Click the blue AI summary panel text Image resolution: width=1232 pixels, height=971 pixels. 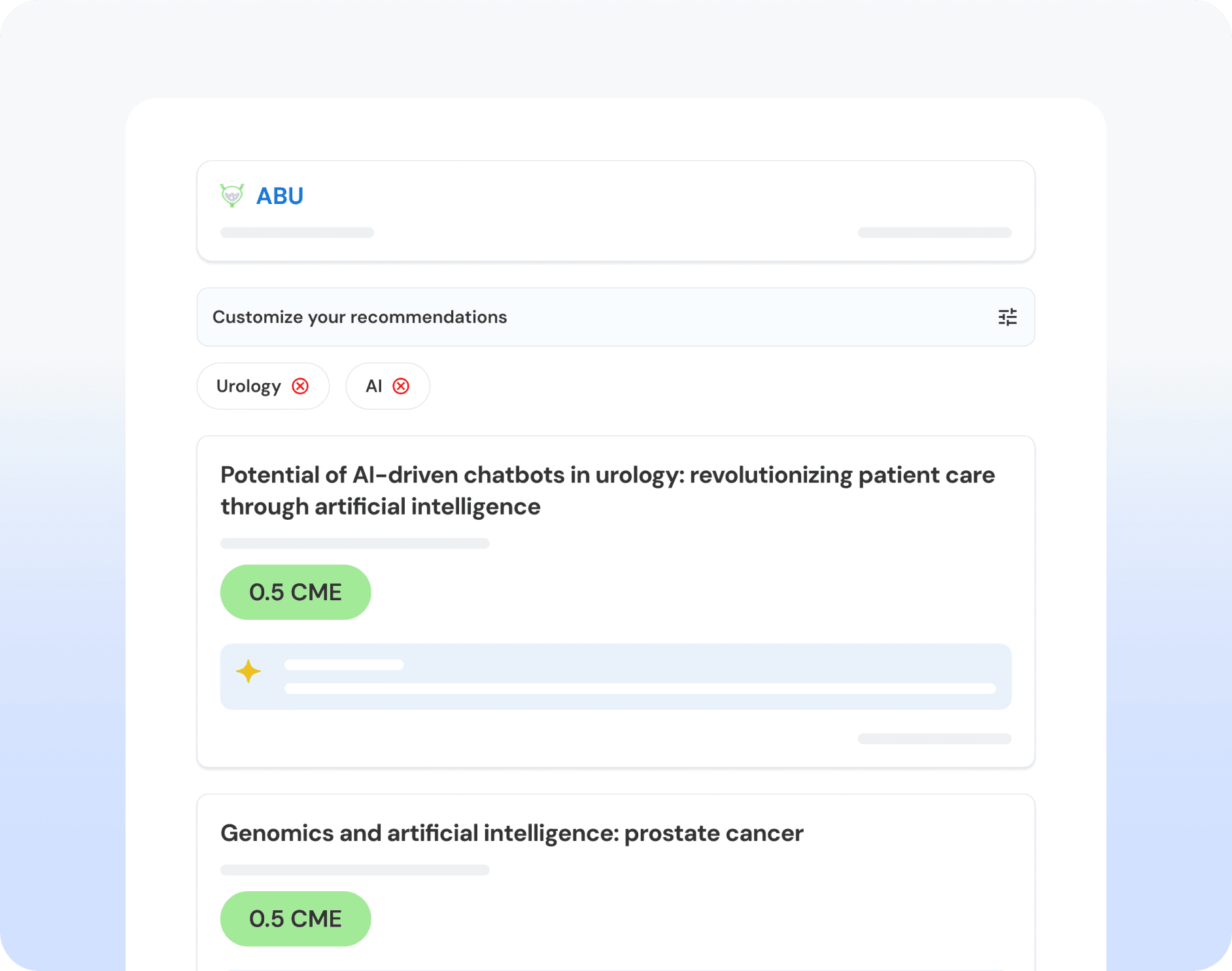[x=640, y=689]
